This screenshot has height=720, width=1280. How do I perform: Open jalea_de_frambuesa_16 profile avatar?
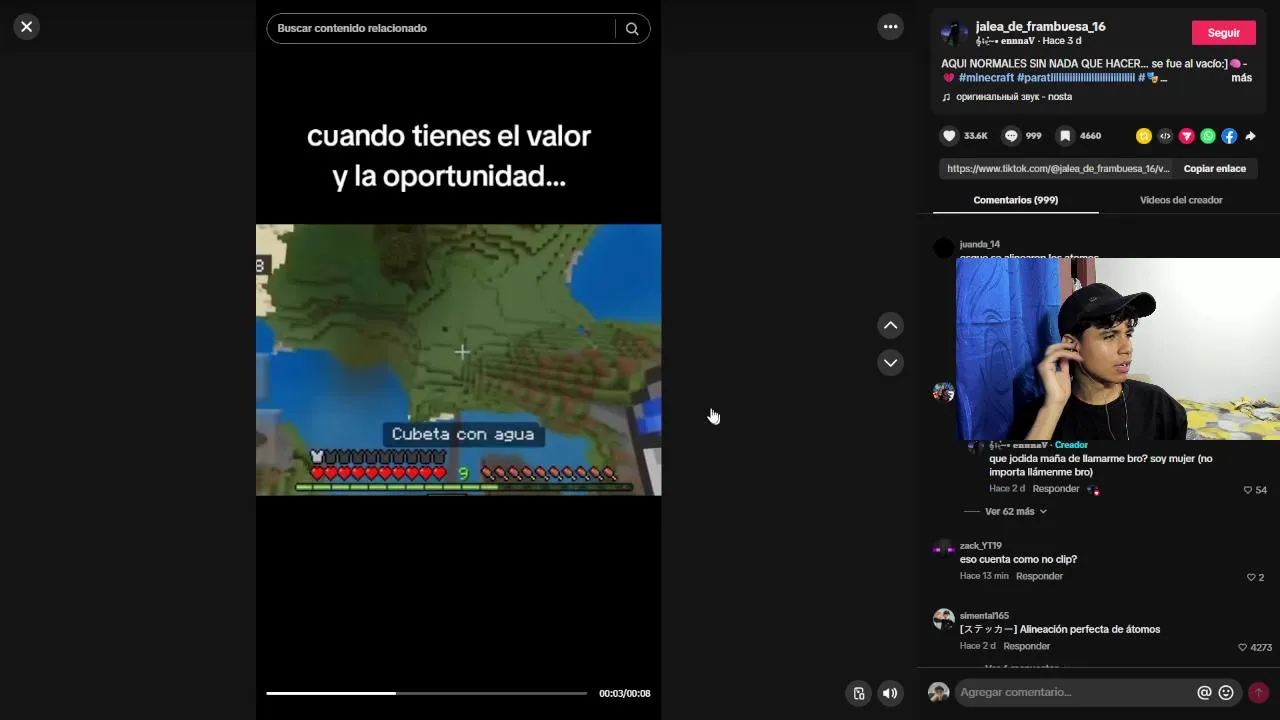pos(954,33)
